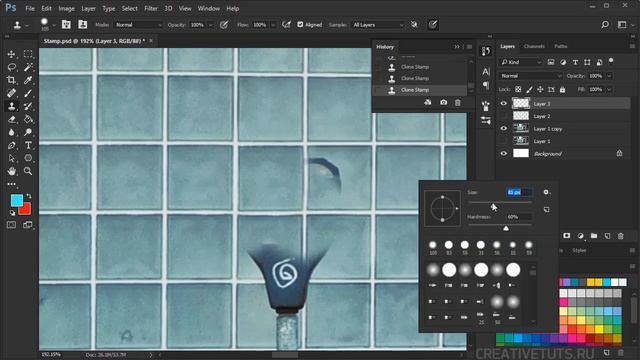Viewport: 640px width, 360px height.
Task: Delete current state in History panel
Action: pos(458,102)
